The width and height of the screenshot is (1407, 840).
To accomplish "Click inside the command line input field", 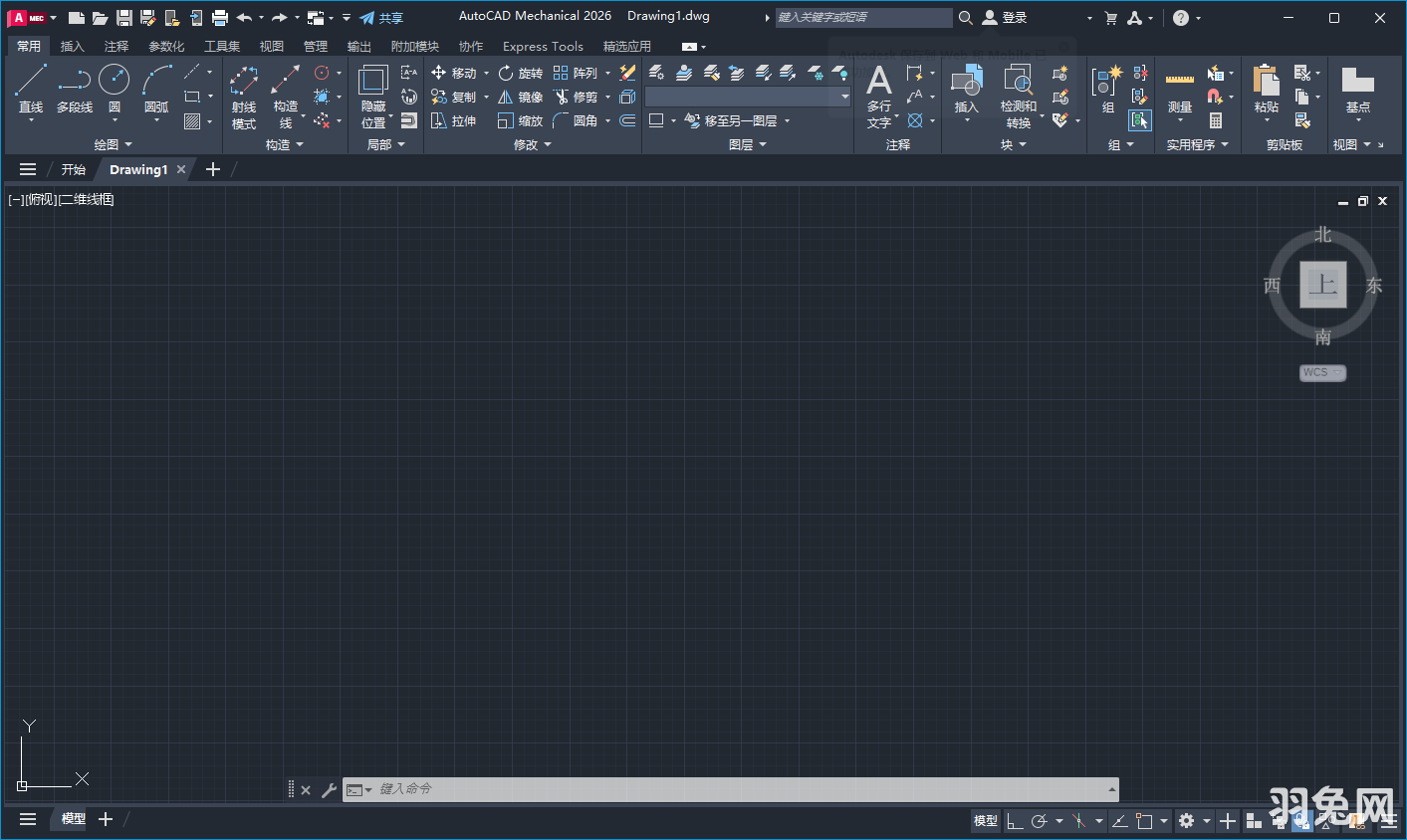I will click(697, 789).
